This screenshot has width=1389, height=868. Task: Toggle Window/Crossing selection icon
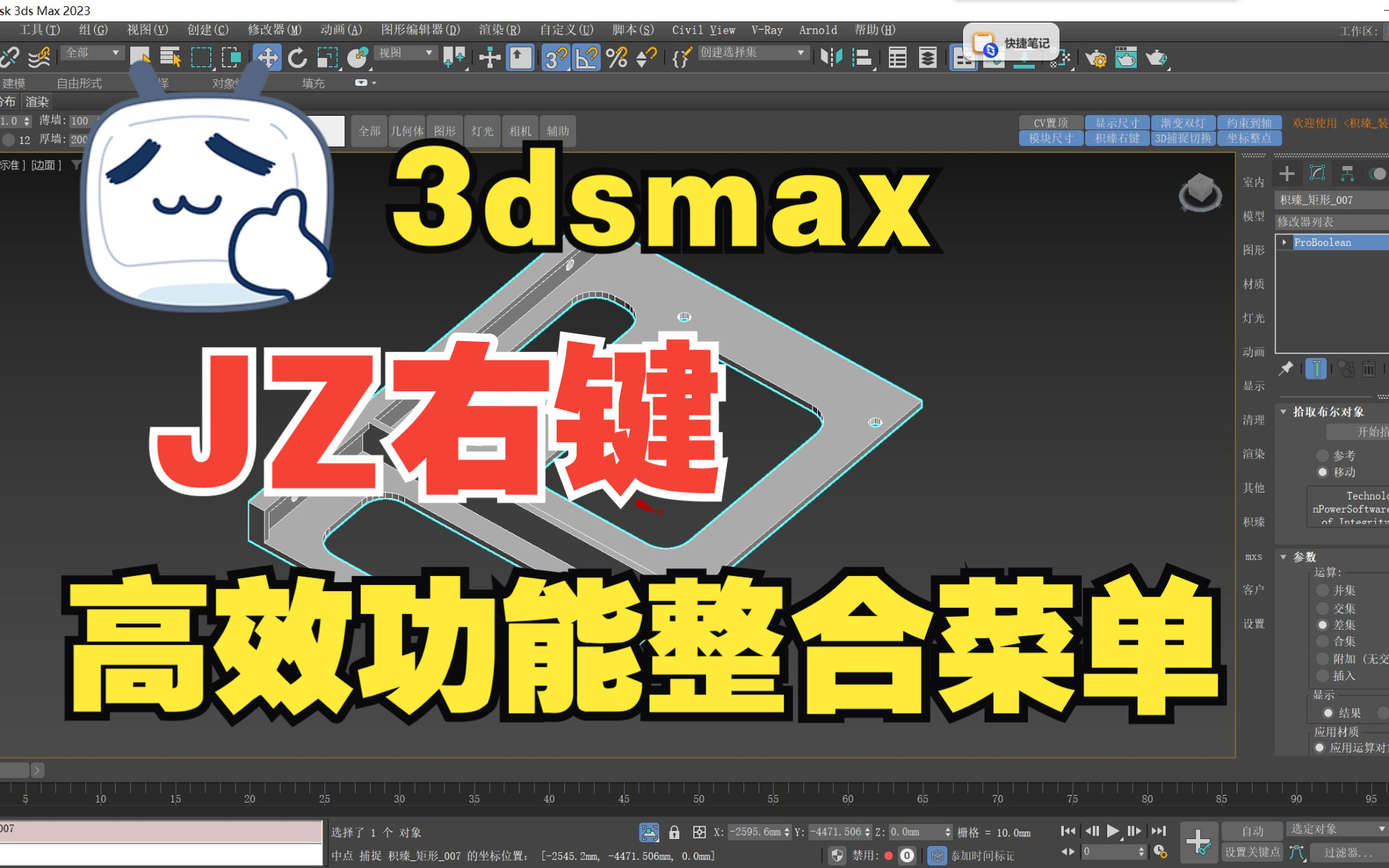(231, 58)
